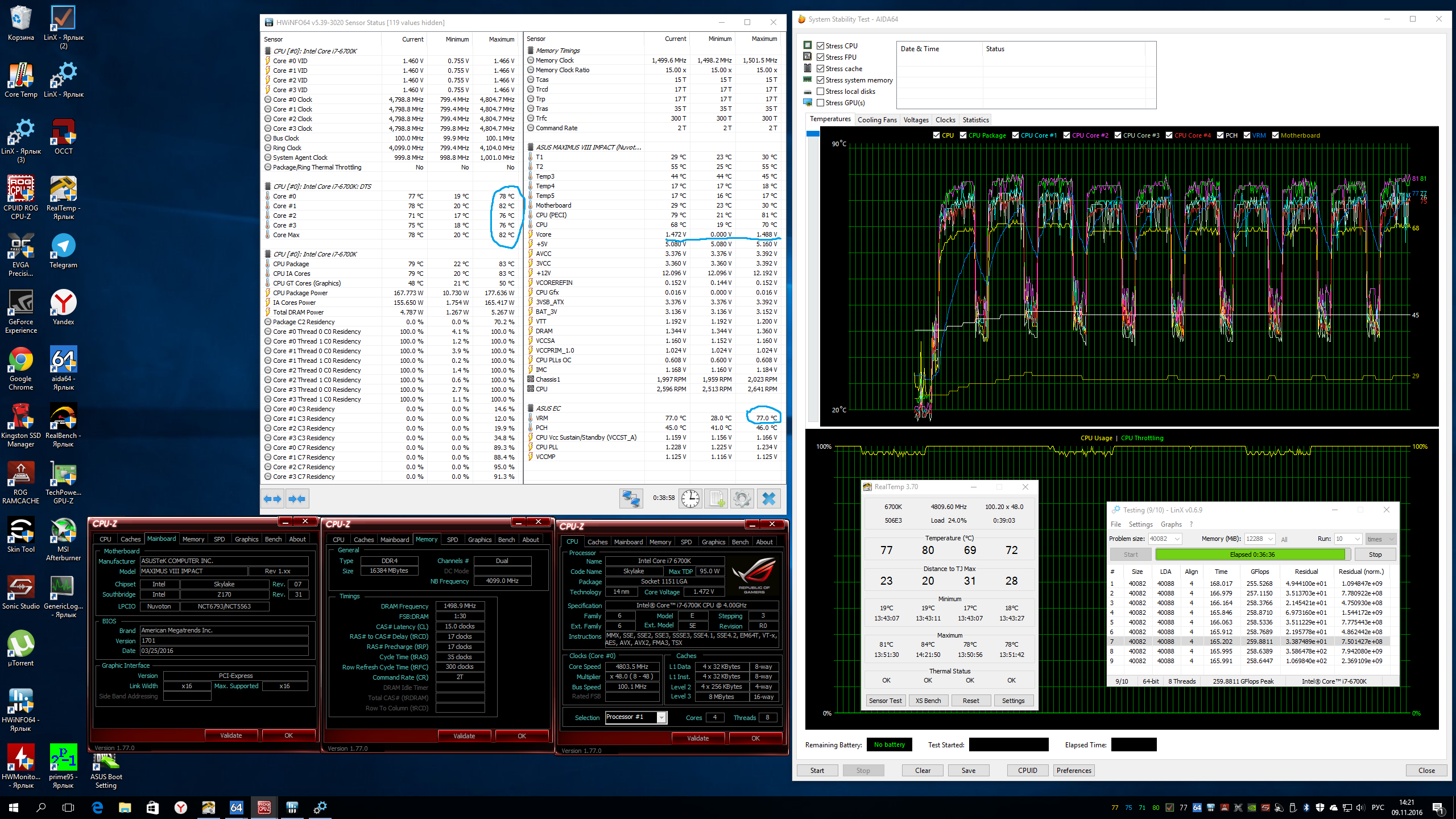Click HWiNFO reset min/max clock icon
This screenshot has width=1456, height=819.
click(690, 499)
